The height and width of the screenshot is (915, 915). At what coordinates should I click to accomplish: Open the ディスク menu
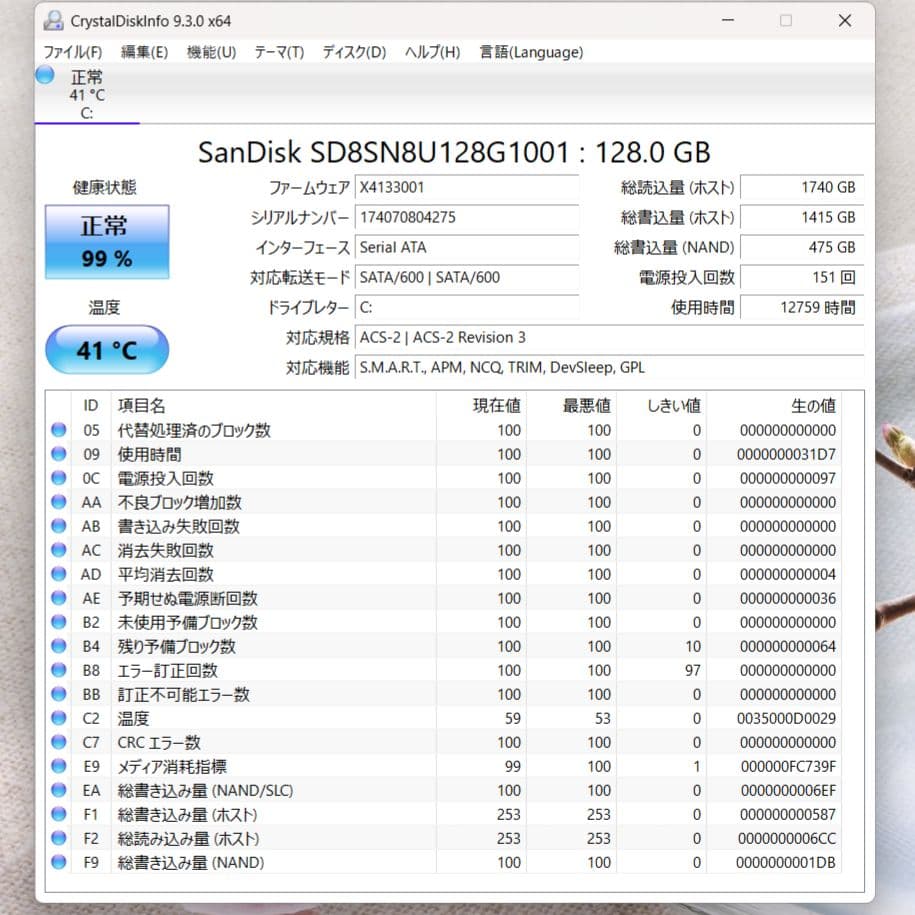click(x=352, y=52)
